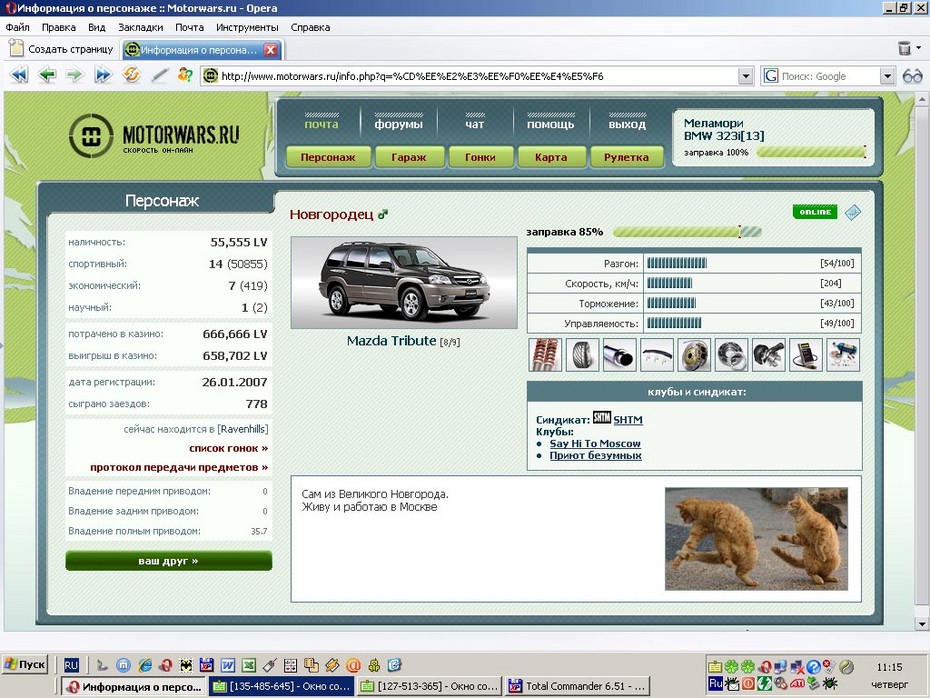This screenshot has width=930, height=698.
Task: Focus the Google search input field
Action: click(x=829, y=76)
